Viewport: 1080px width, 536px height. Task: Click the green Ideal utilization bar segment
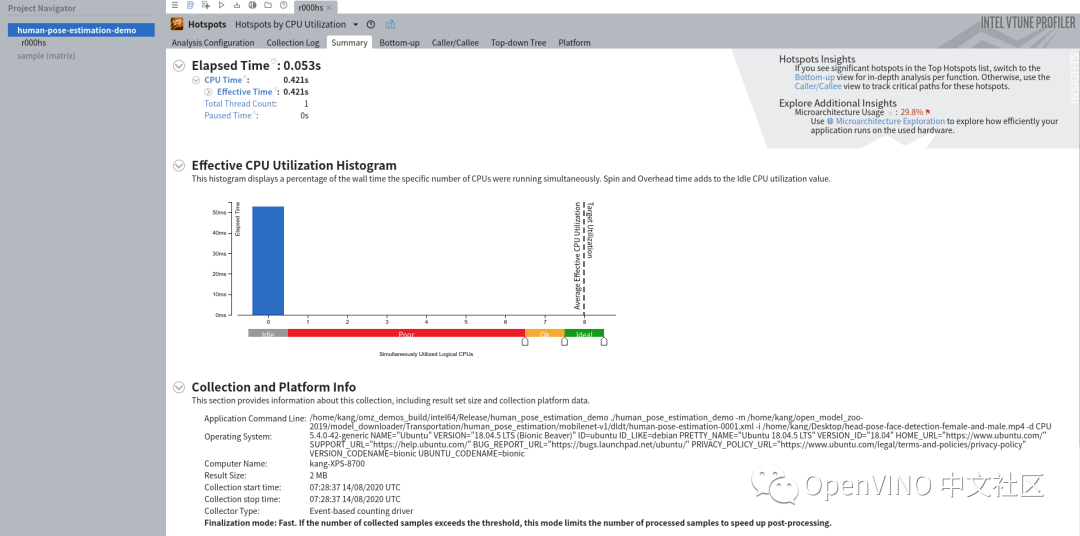pyautogui.click(x=584, y=333)
